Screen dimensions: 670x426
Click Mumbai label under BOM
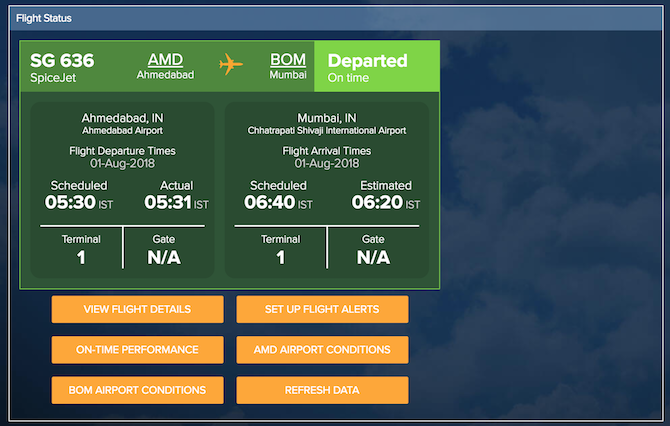point(288,75)
